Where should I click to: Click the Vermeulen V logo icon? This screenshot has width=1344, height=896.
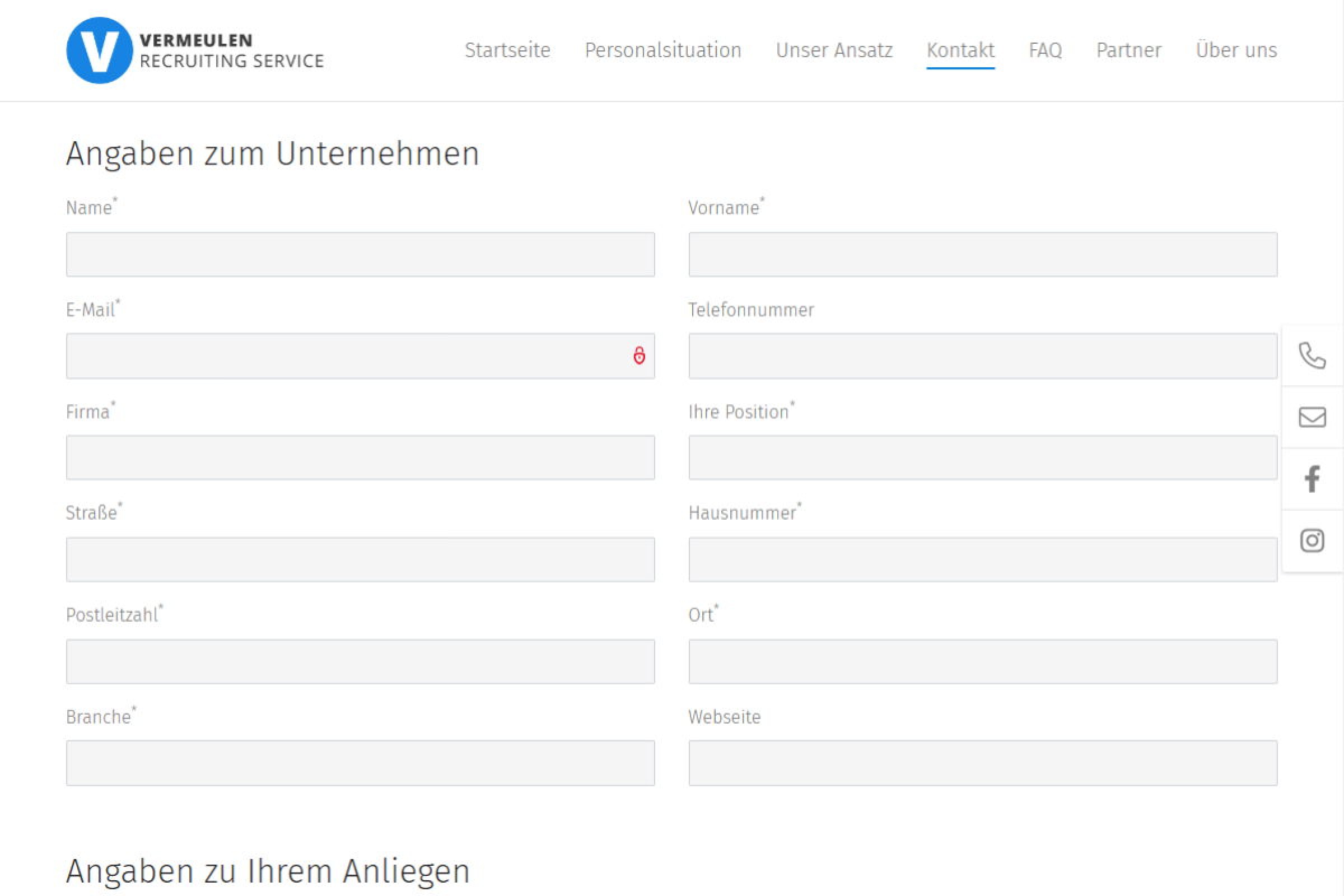(100, 50)
